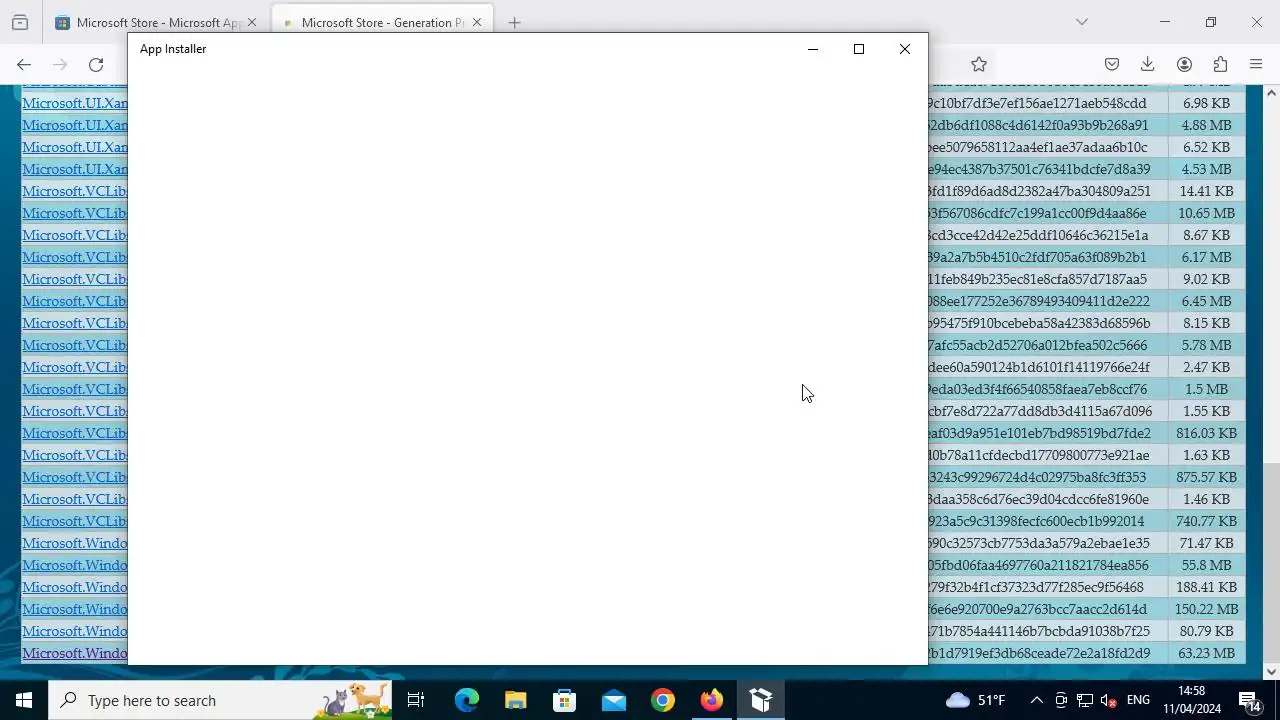Click hash text ending 1271aeb548cdd

tap(1037, 103)
